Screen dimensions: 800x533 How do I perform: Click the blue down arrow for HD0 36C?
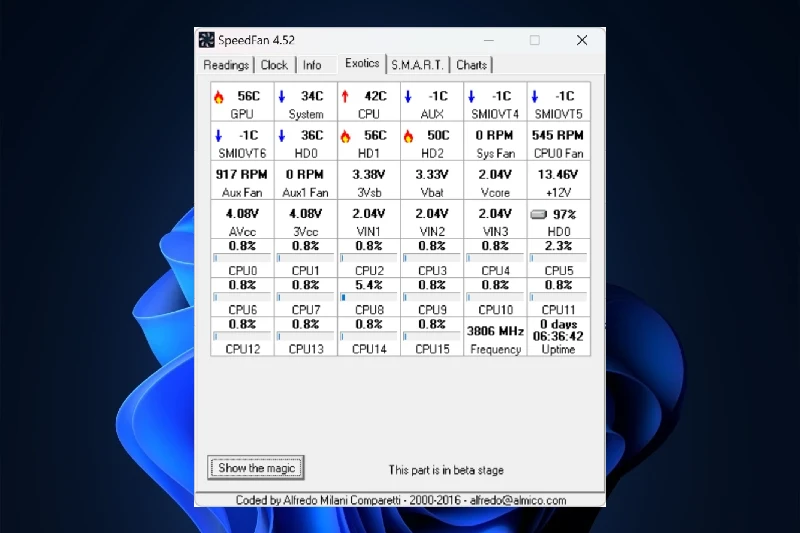click(x=282, y=136)
